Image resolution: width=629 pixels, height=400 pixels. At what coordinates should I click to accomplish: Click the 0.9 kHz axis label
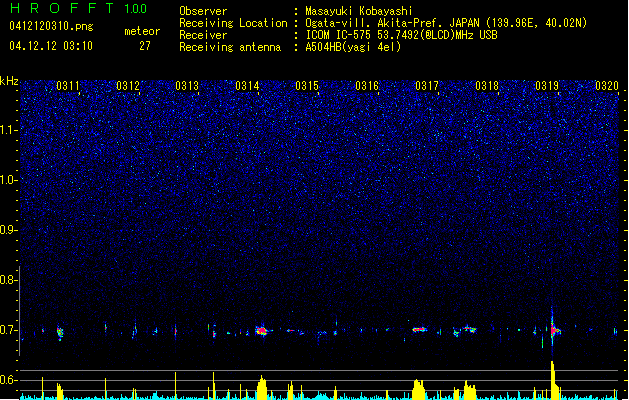(x=8, y=230)
